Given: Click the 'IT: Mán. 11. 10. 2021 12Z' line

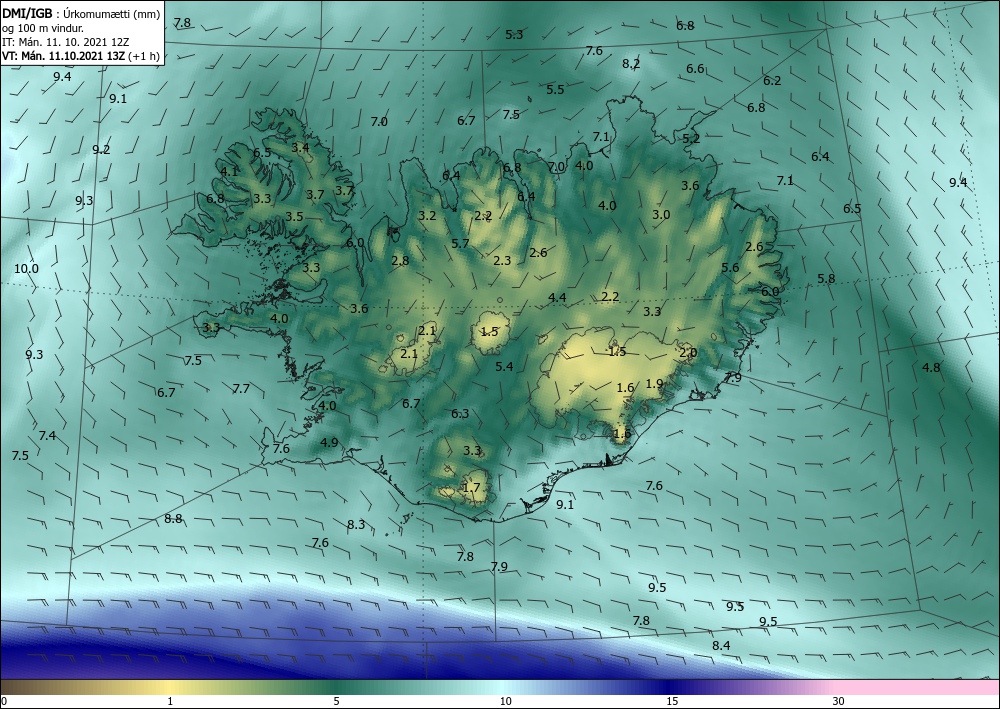Looking at the screenshot, I should (x=66, y=42).
